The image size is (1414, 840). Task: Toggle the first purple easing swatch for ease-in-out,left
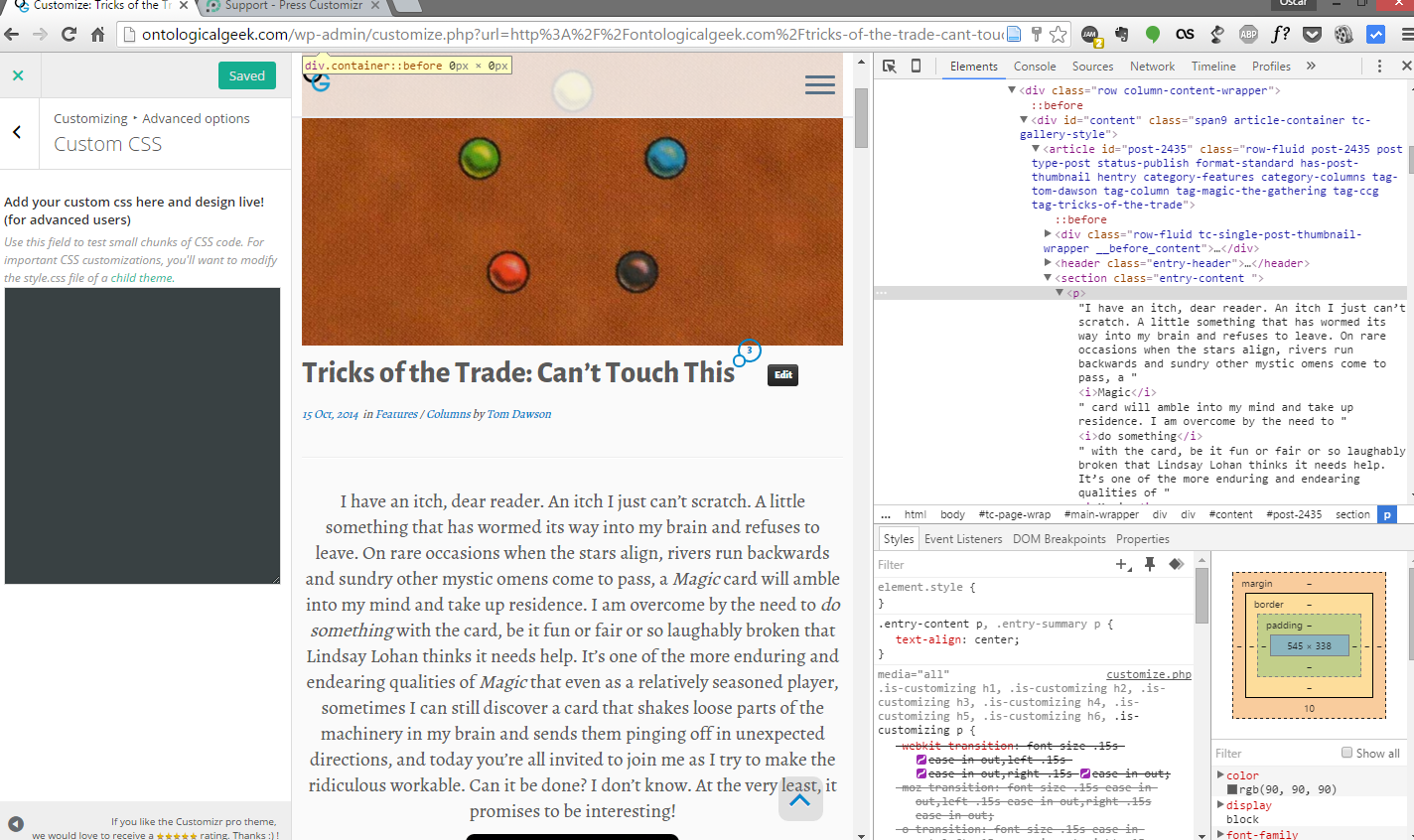[x=921, y=760]
